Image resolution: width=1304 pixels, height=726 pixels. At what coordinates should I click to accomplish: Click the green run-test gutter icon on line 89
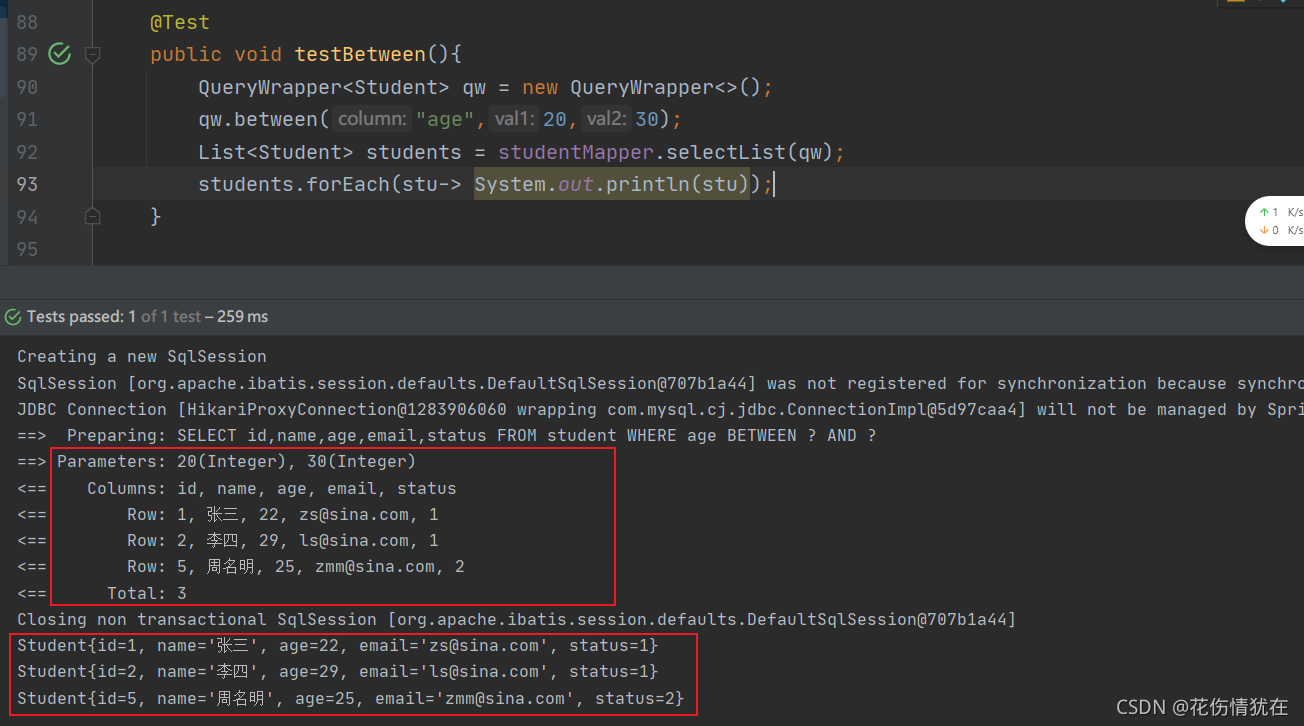coord(60,55)
